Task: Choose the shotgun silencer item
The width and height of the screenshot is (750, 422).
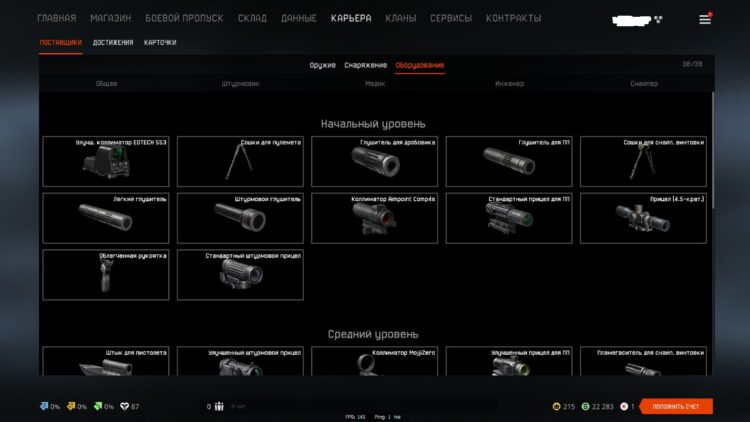Action: click(x=375, y=161)
